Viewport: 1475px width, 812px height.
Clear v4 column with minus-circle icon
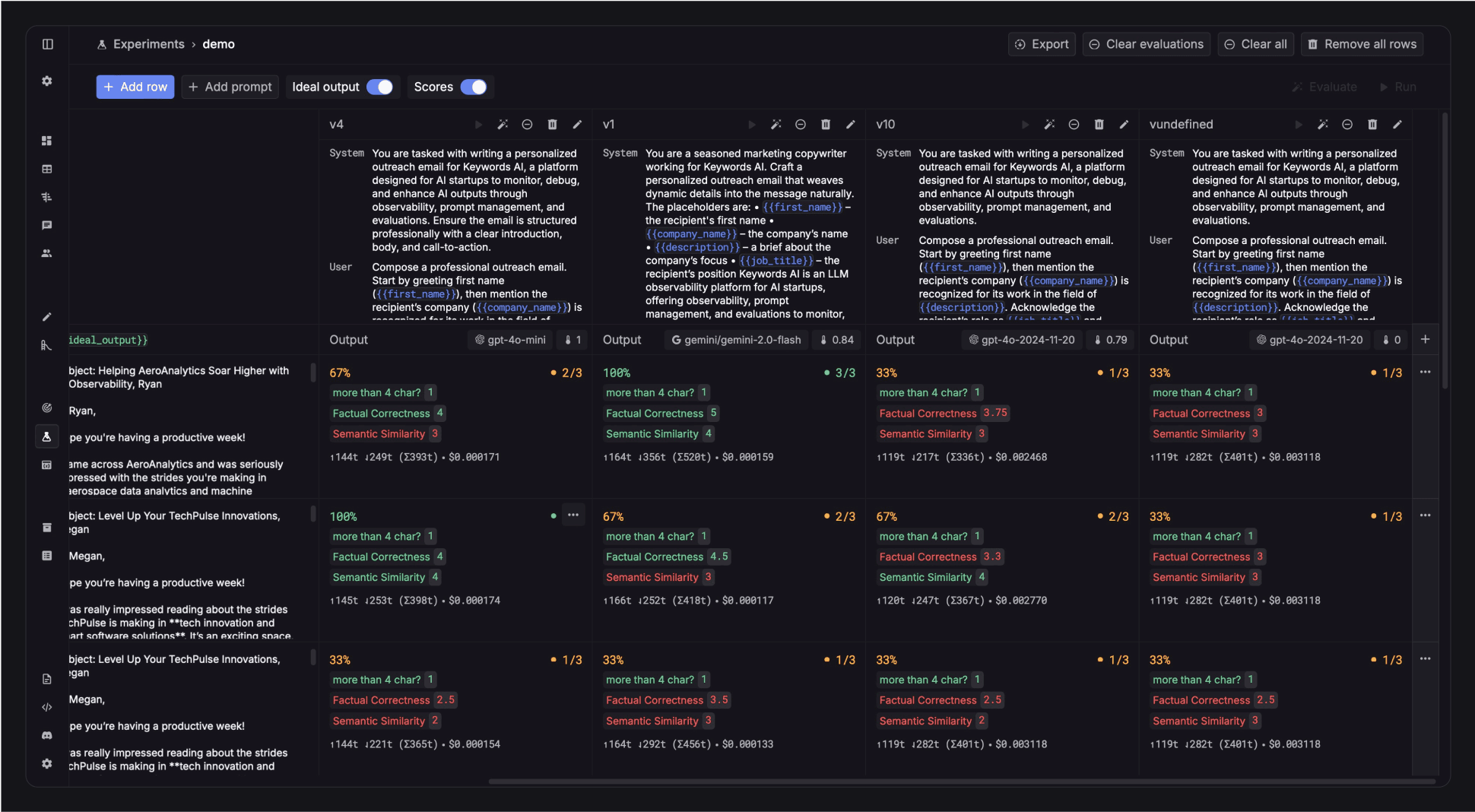tap(527, 125)
